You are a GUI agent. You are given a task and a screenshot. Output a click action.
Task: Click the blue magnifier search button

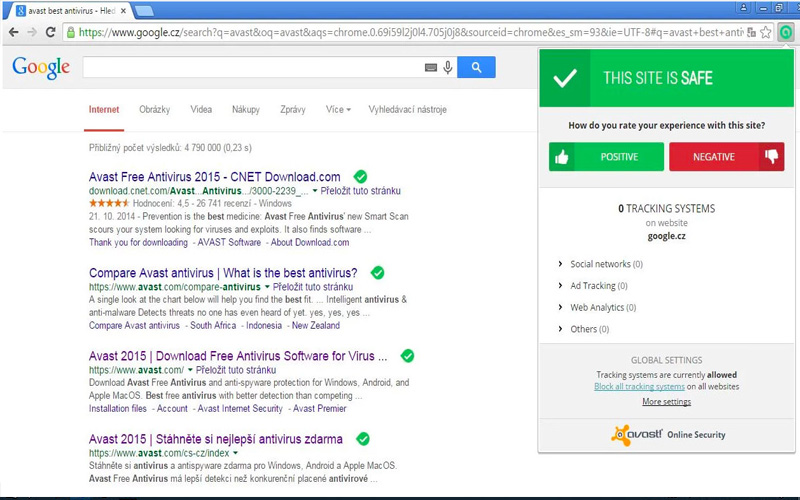[x=476, y=67]
